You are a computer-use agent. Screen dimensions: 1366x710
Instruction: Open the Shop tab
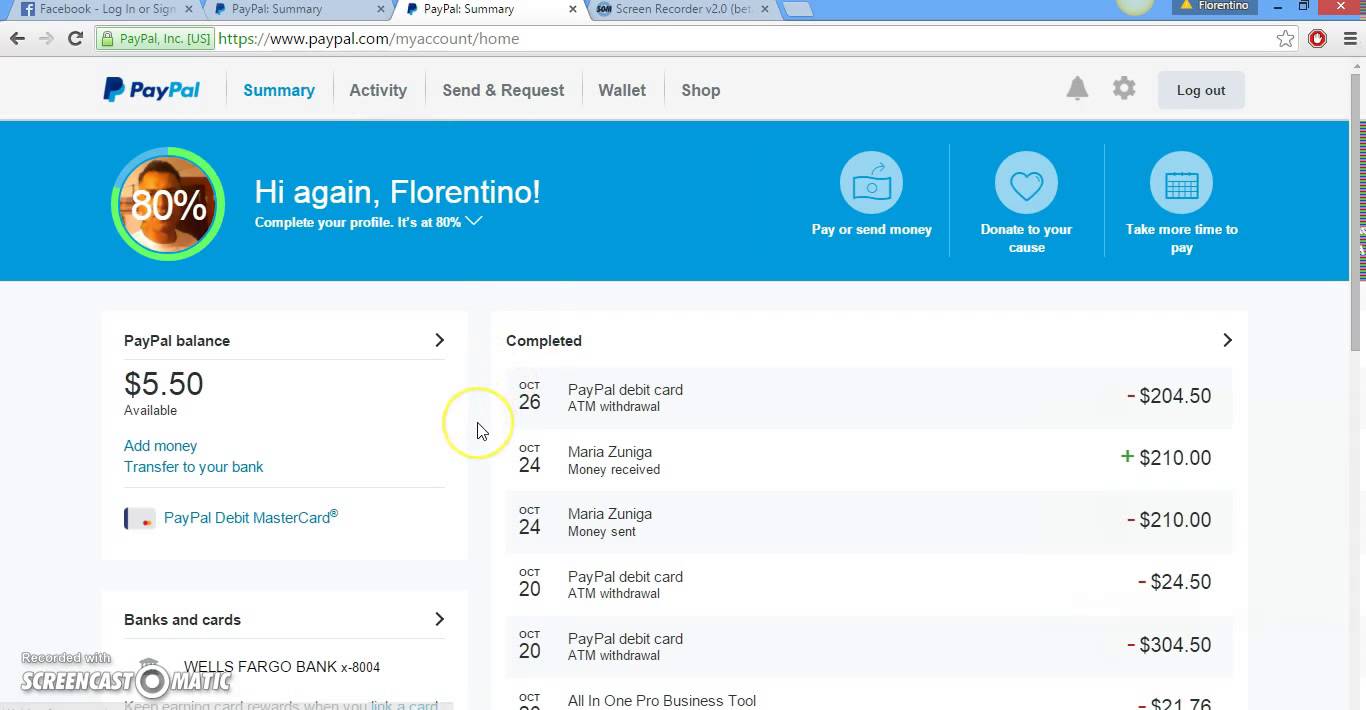[701, 90]
